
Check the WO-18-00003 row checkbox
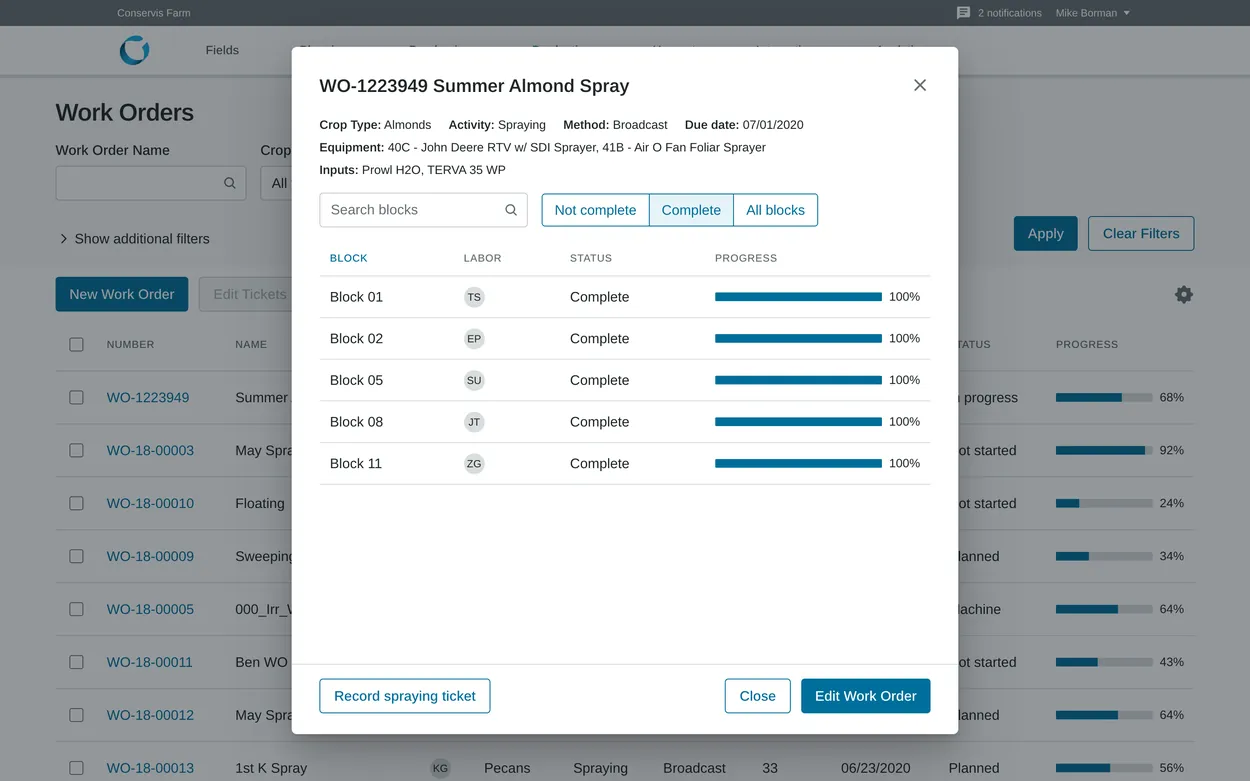pos(76,450)
